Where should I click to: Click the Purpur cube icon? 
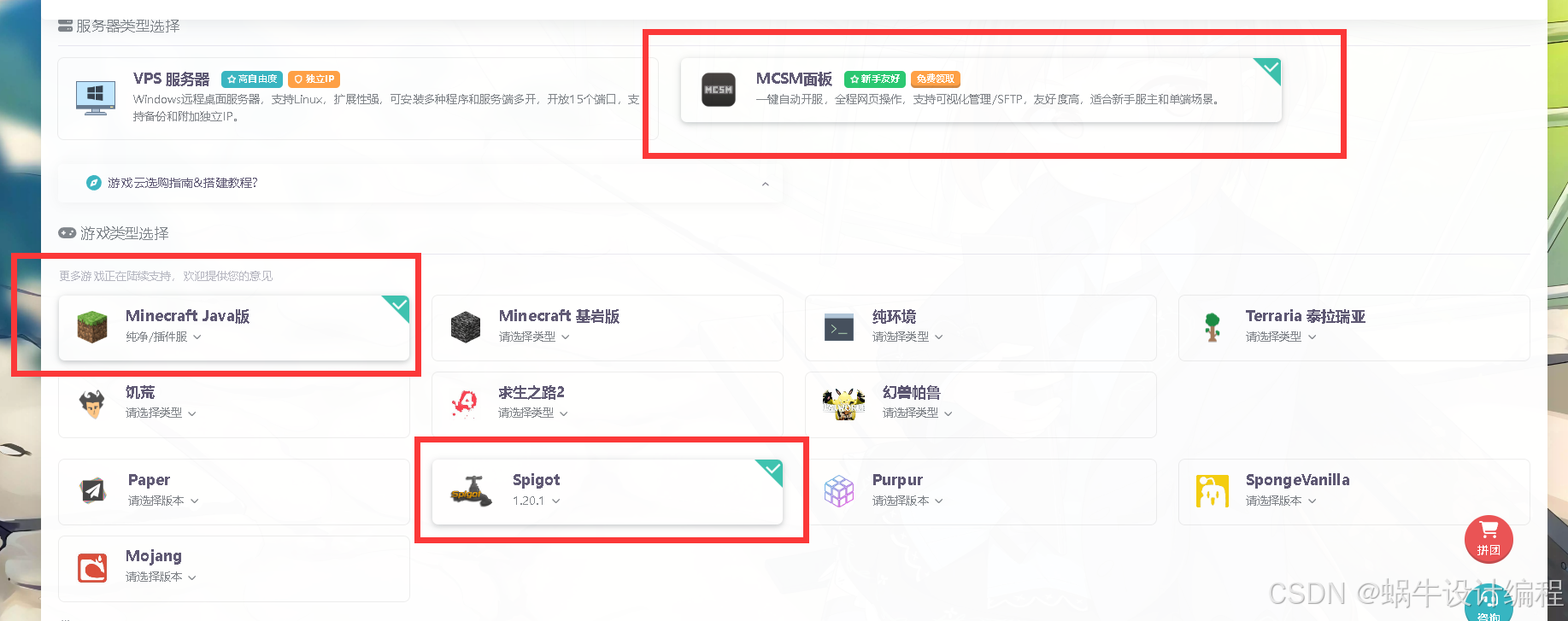pyautogui.click(x=839, y=491)
